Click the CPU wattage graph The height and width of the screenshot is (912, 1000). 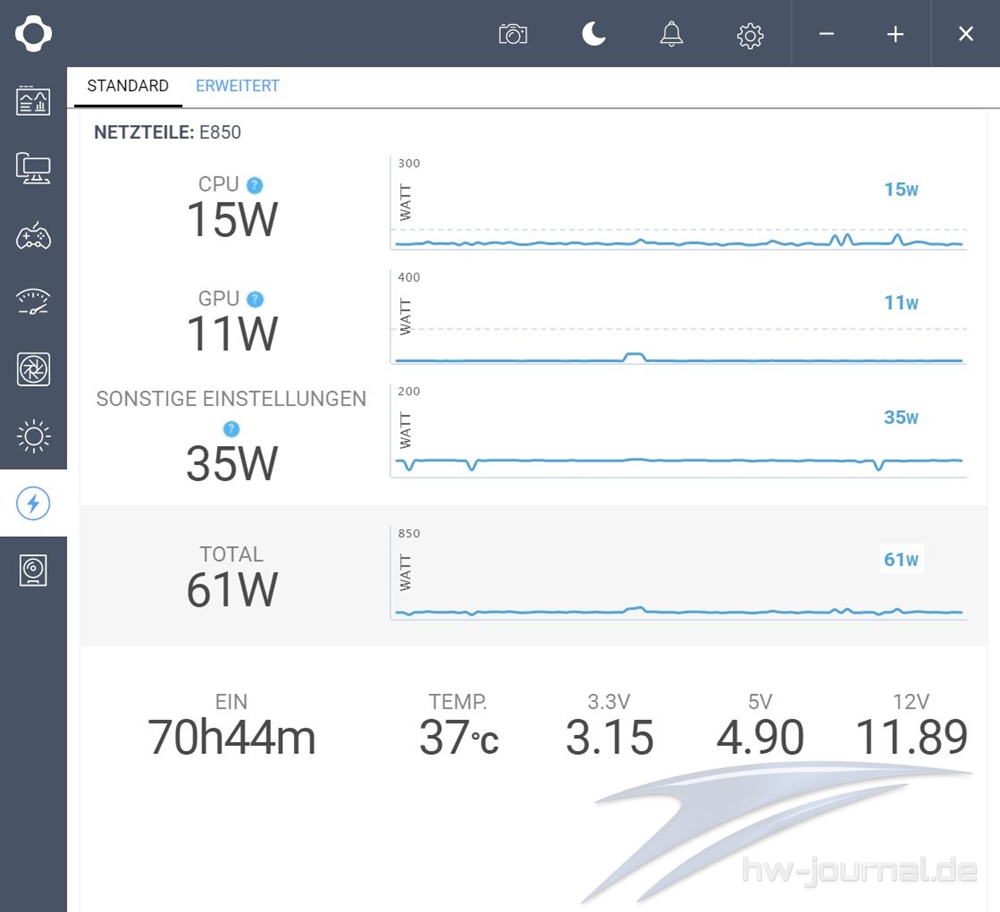[x=679, y=203]
